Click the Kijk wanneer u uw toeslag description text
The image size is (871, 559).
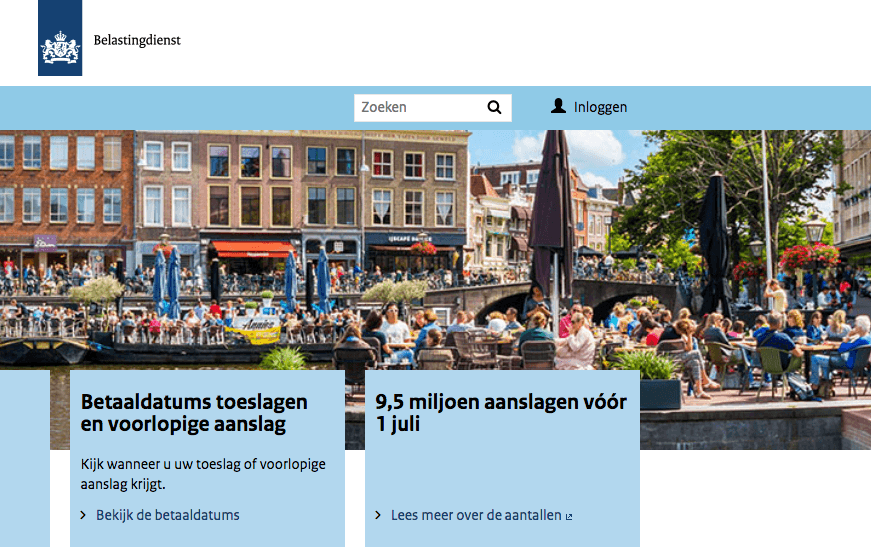pos(203,474)
